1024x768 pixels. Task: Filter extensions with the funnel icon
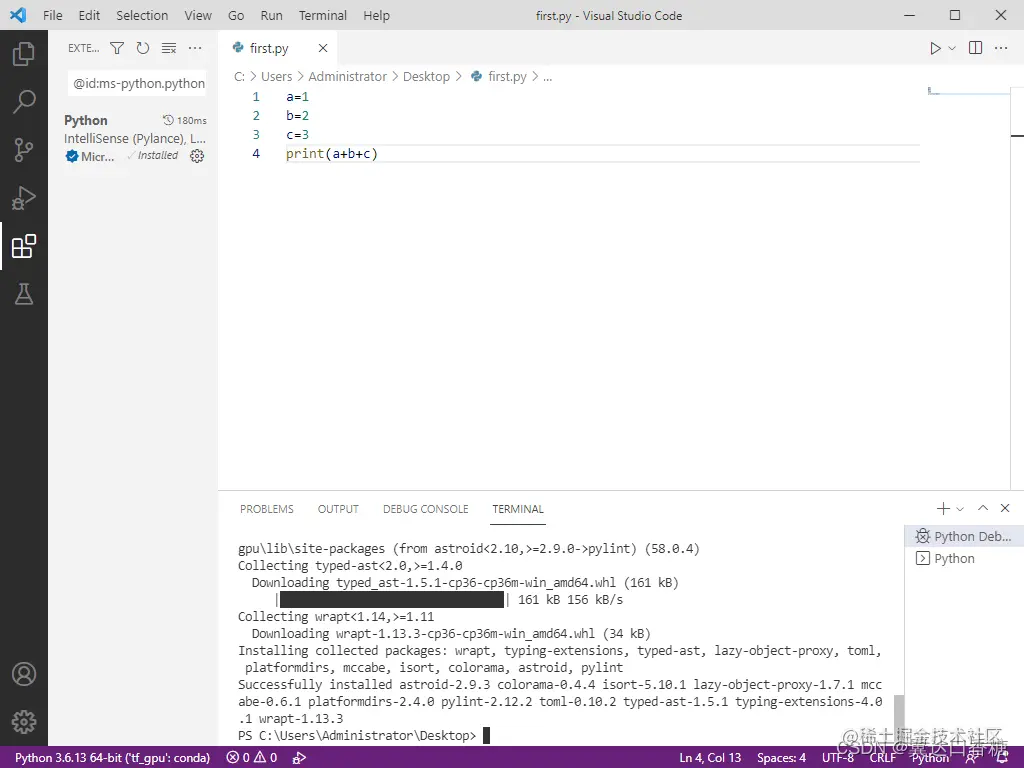click(117, 48)
